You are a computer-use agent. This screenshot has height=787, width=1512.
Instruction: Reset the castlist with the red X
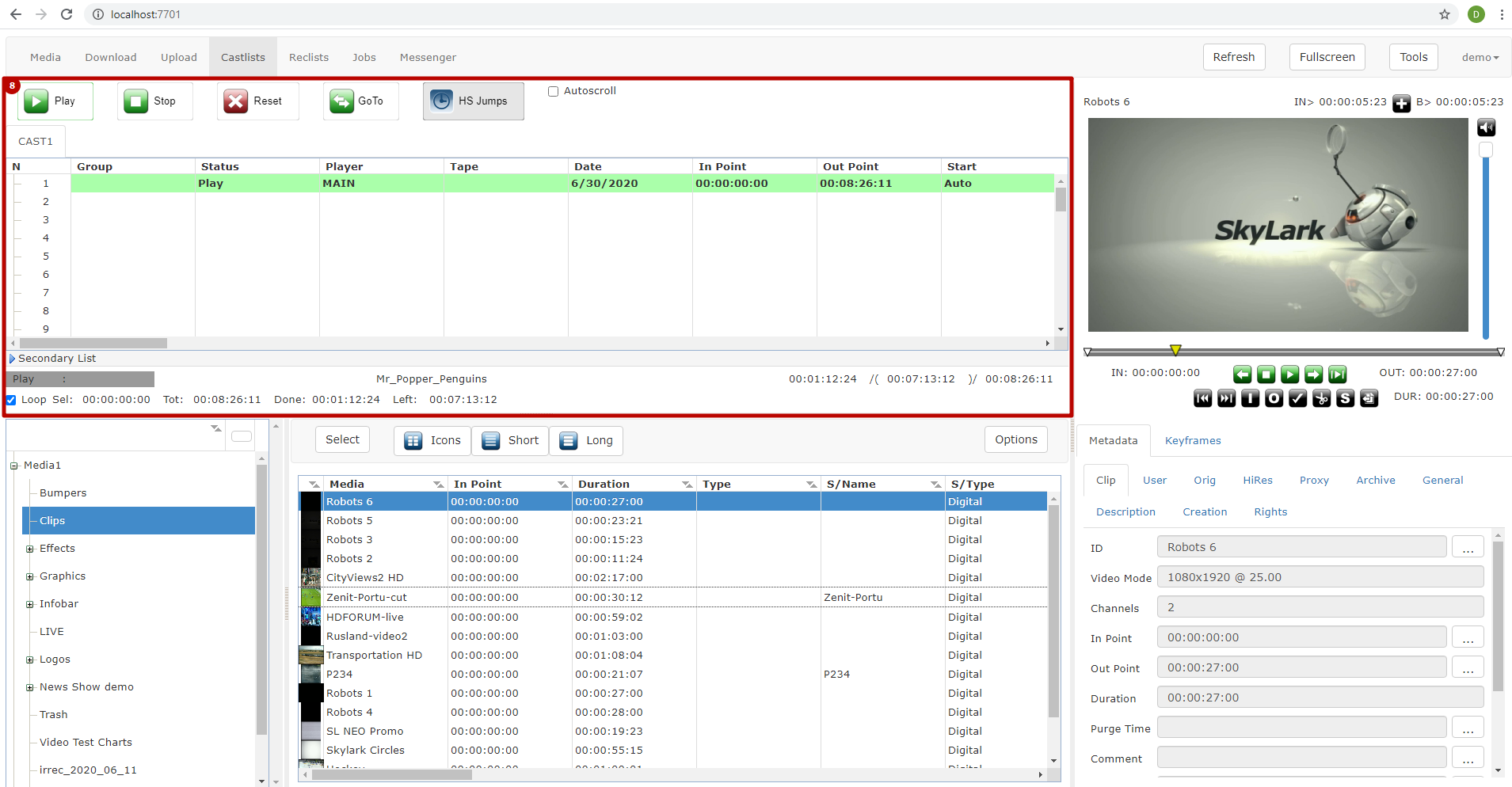258,101
